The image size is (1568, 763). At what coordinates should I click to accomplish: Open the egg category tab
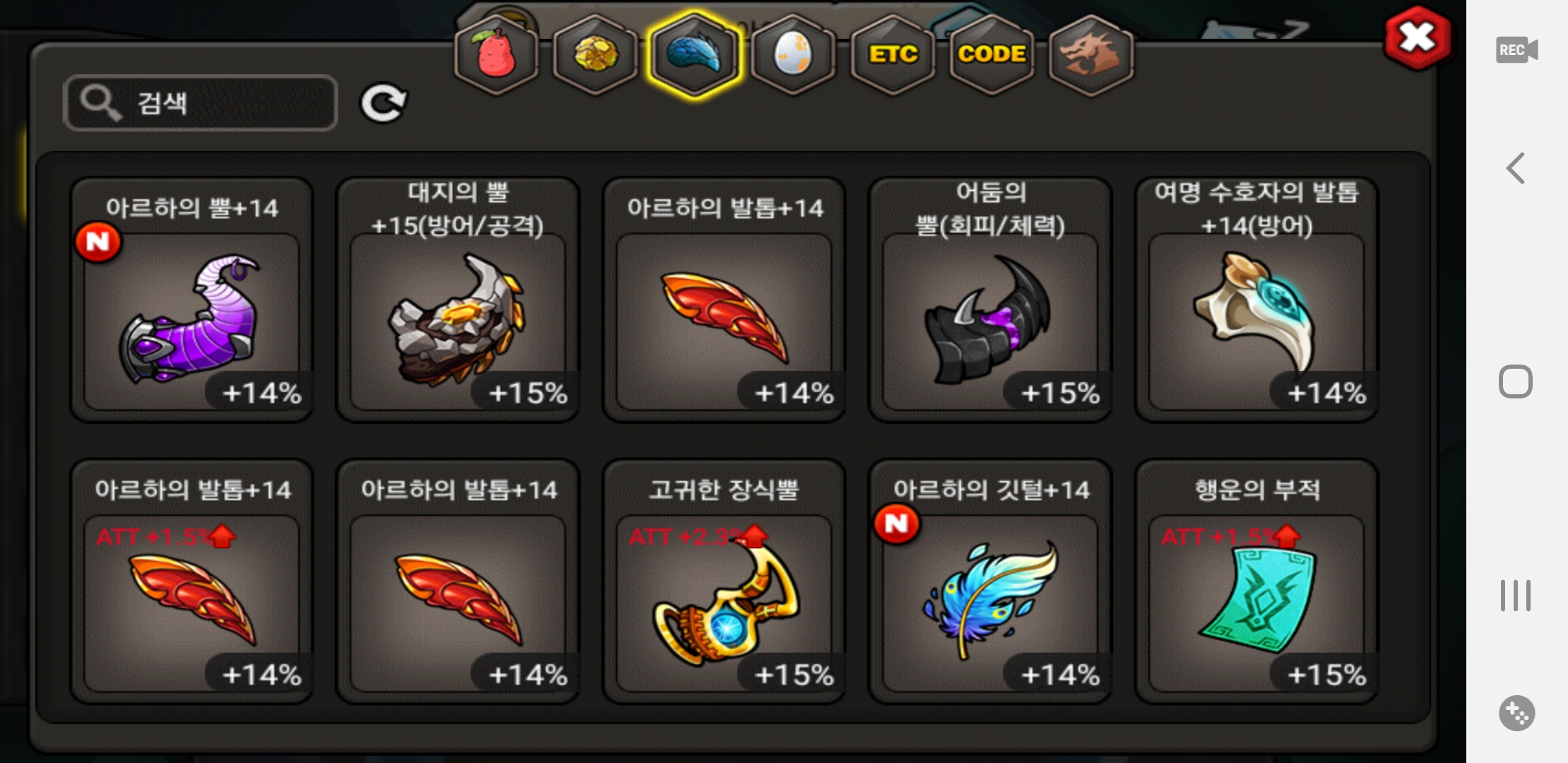coord(793,54)
